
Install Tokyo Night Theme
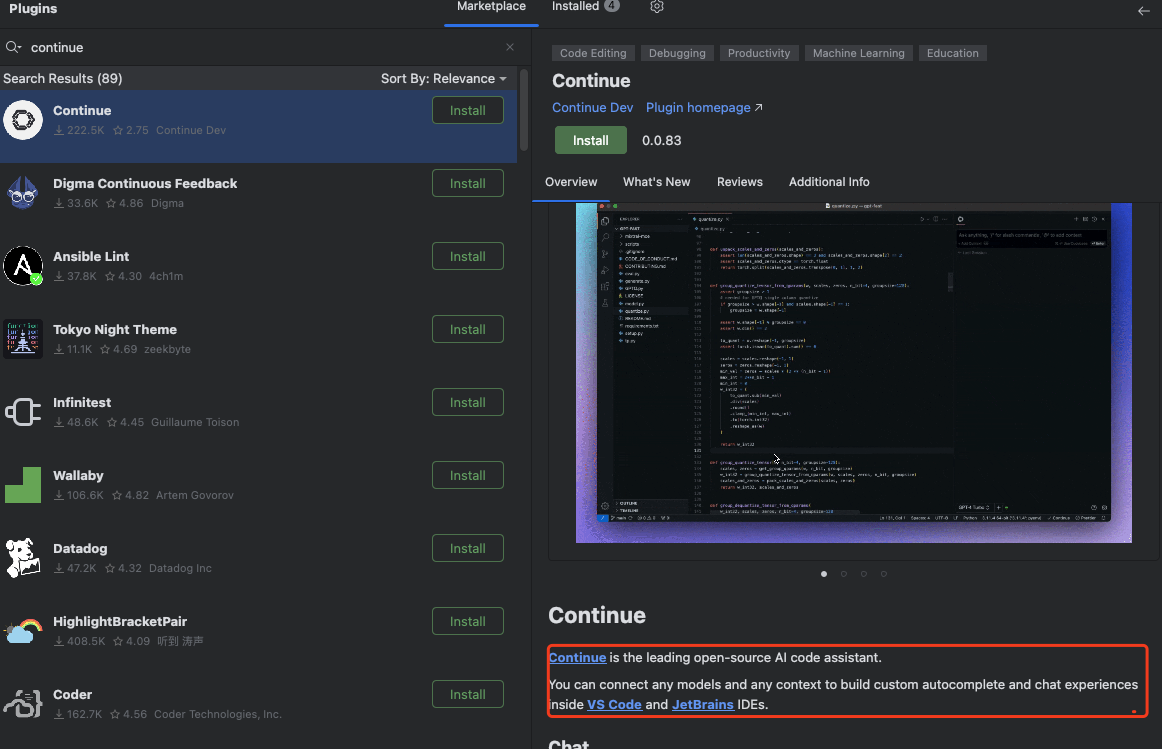[468, 330]
